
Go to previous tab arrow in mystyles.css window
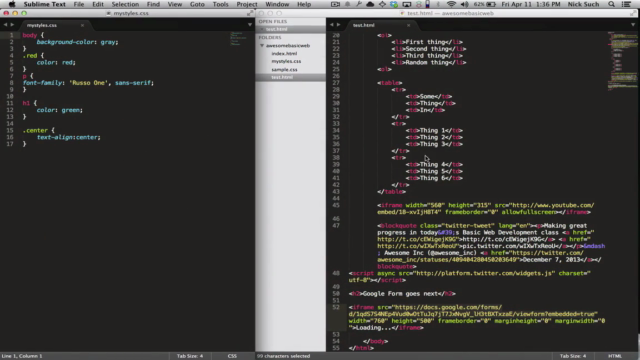coord(5,25)
